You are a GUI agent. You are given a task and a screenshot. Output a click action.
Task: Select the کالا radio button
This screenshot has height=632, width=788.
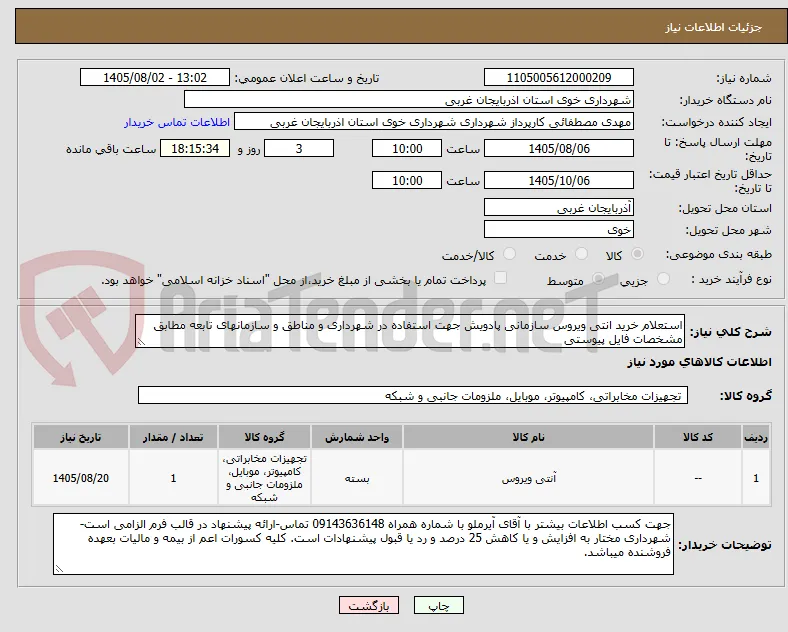[x=637, y=254]
